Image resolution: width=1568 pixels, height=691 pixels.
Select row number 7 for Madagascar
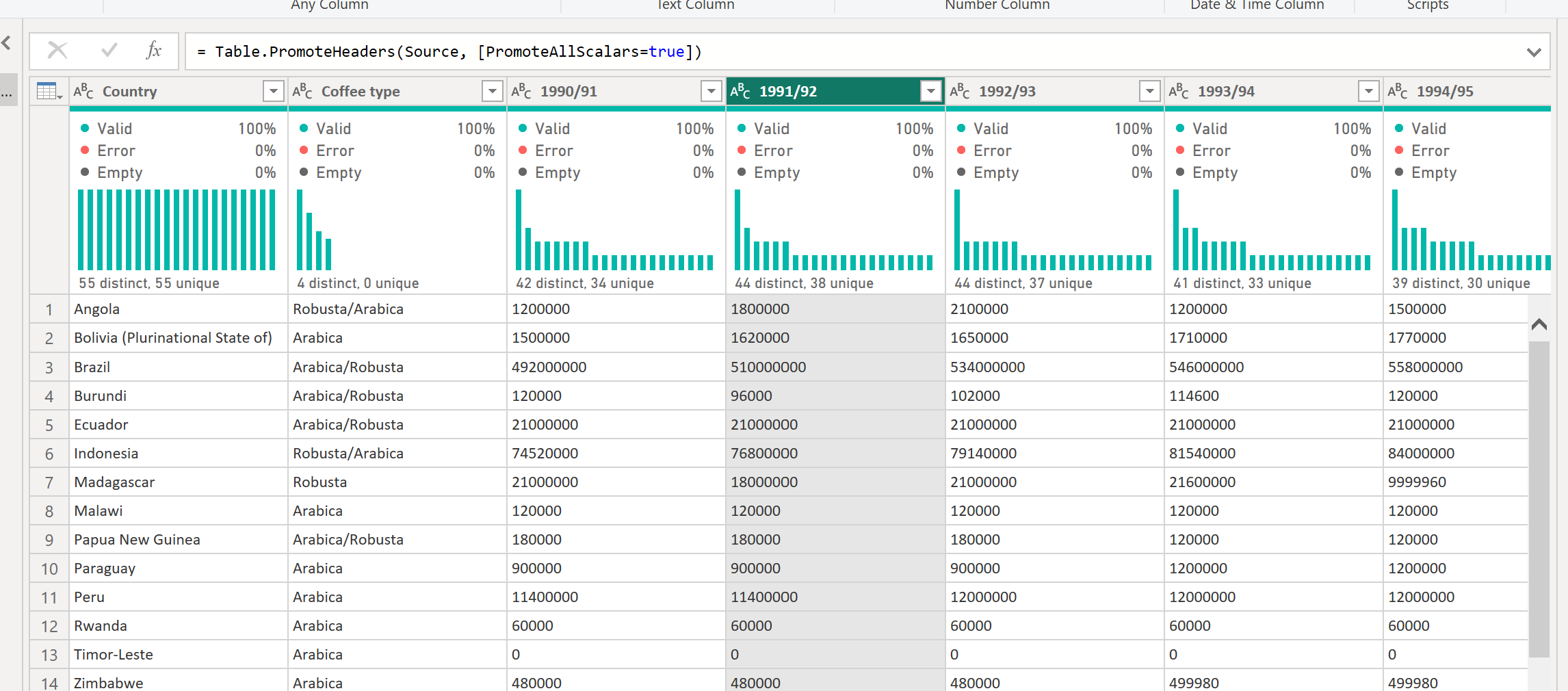(49, 482)
